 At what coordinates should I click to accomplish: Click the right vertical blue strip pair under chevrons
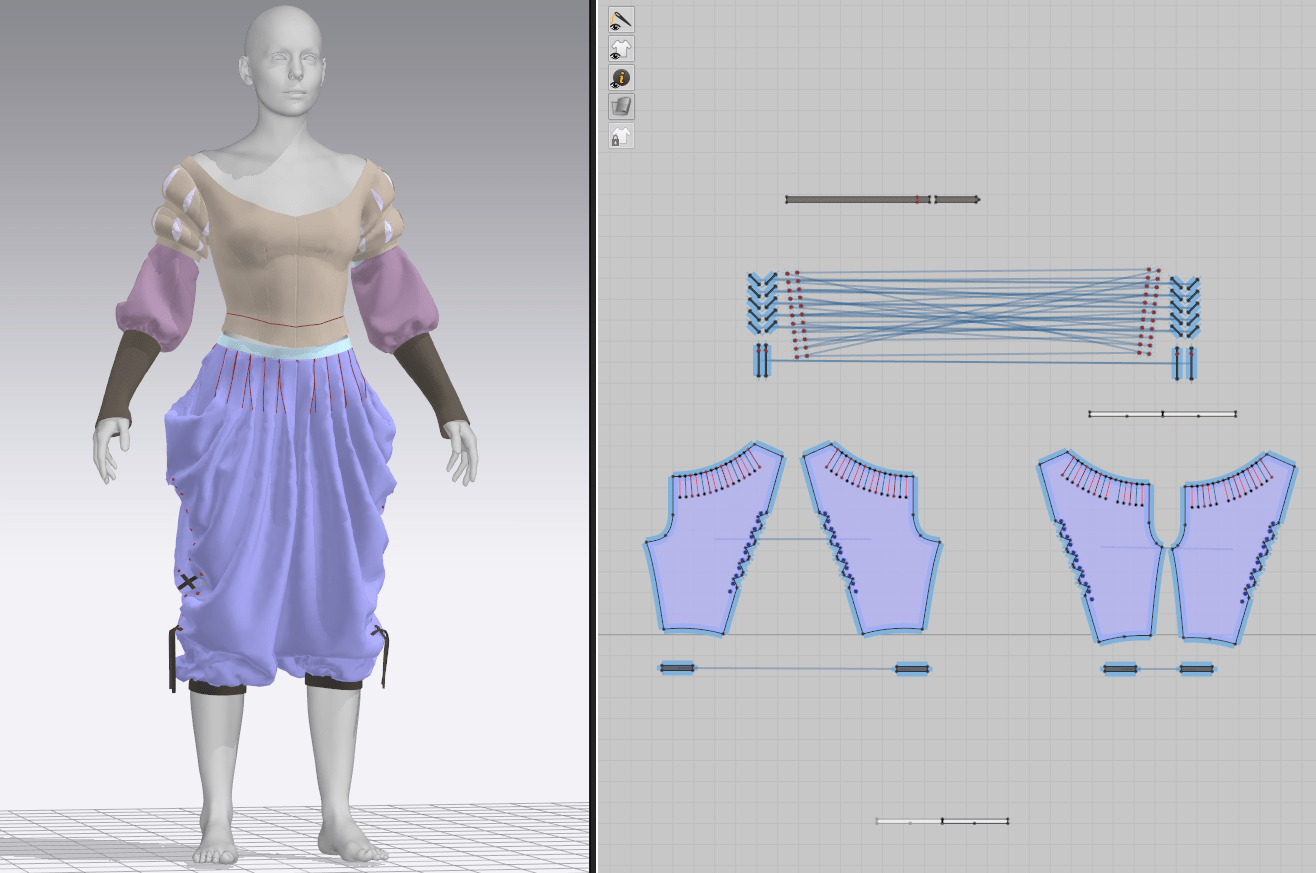tap(1184, 363)
